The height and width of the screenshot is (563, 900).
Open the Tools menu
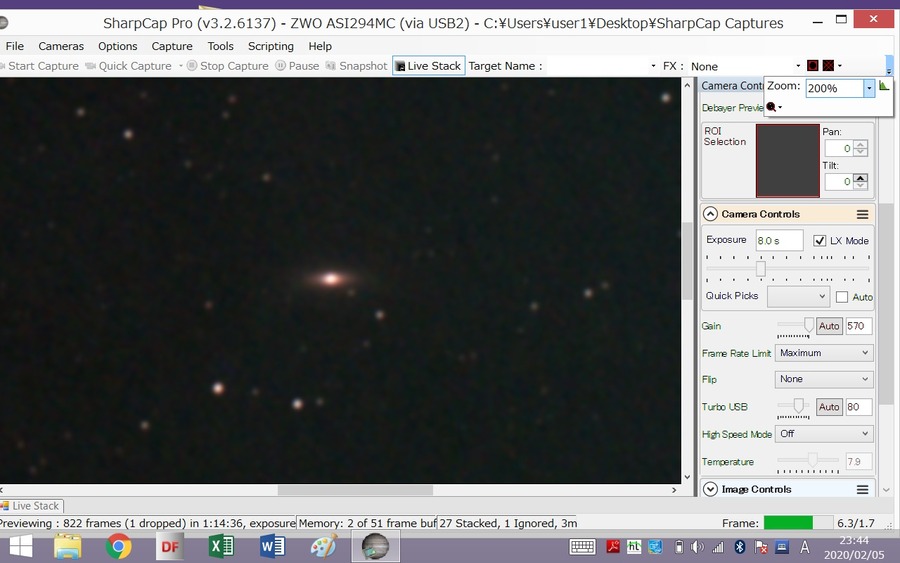pyautogui.click(x=220, y=46)
